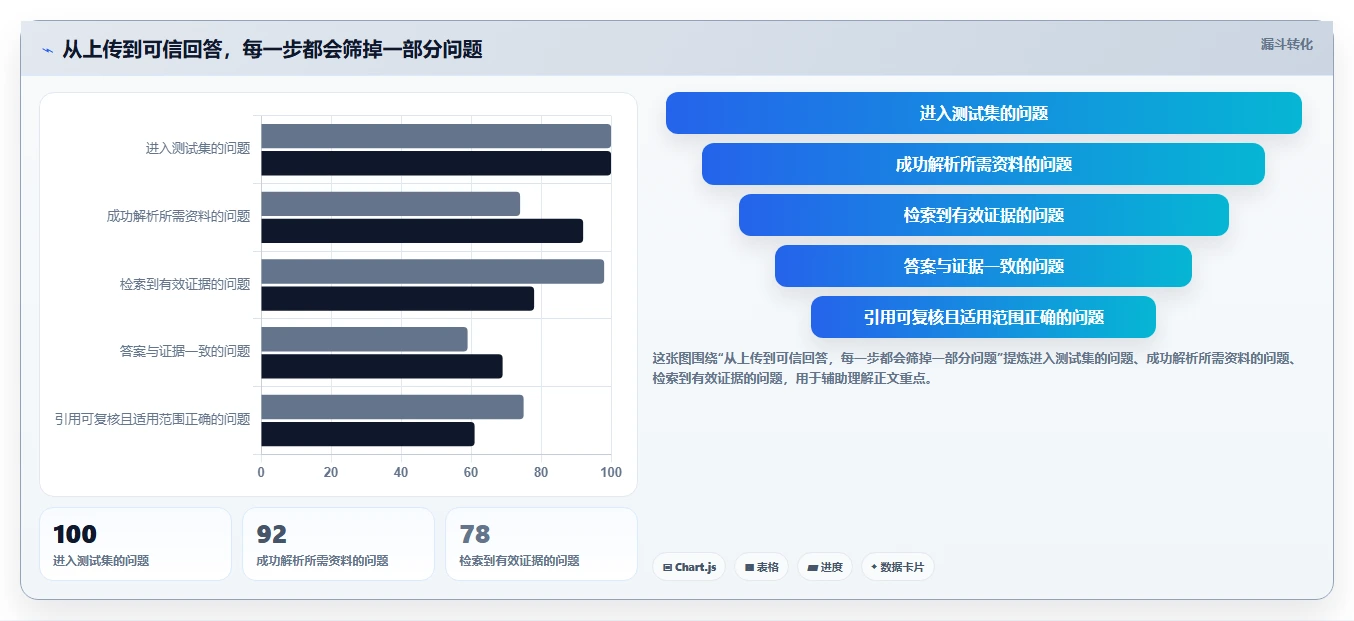1354x621 pixels.
Task: Select funnel step 检索到有效证据的问题
Action: pos(984,215)
